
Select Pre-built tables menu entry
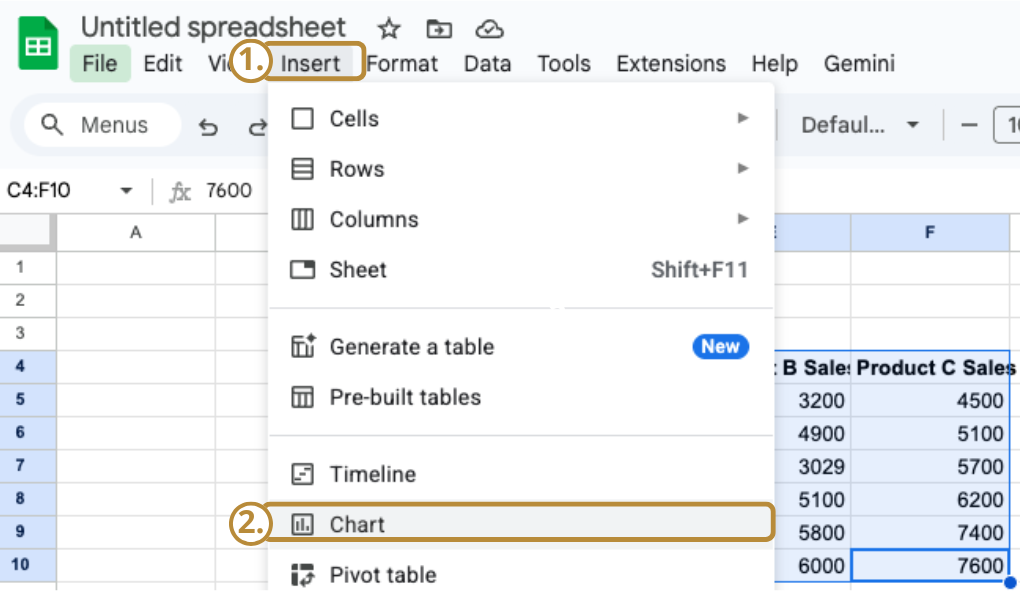[x=404, y=397]
